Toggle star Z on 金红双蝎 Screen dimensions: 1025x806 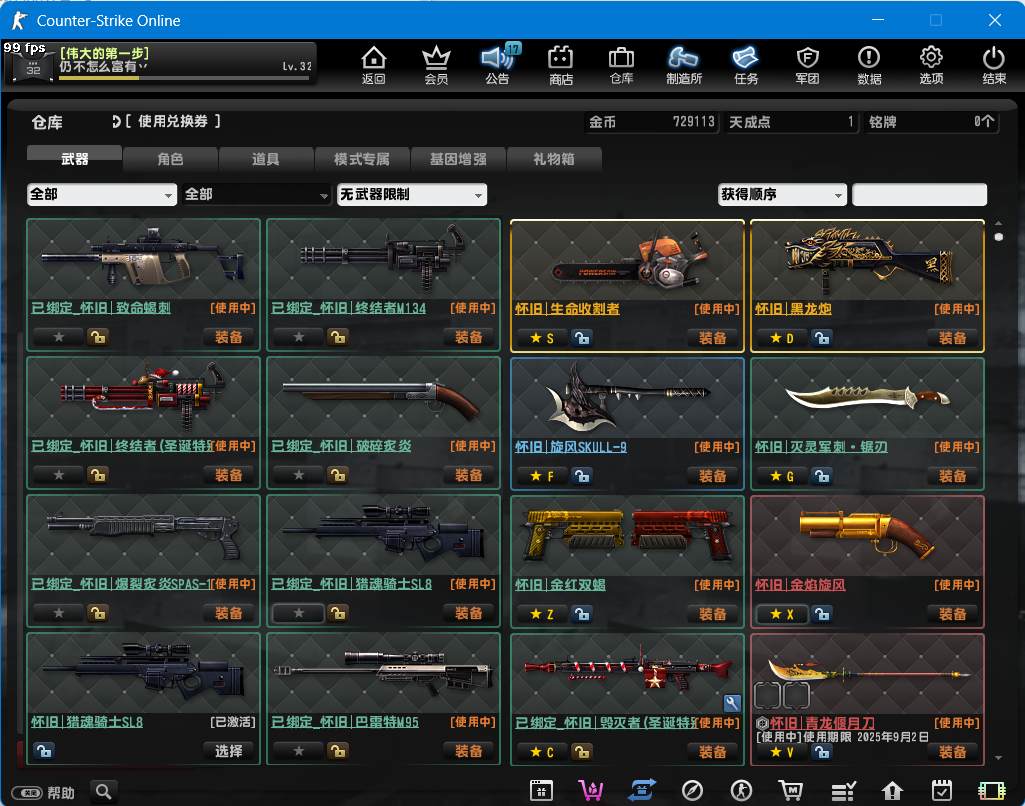pos(542,614)
